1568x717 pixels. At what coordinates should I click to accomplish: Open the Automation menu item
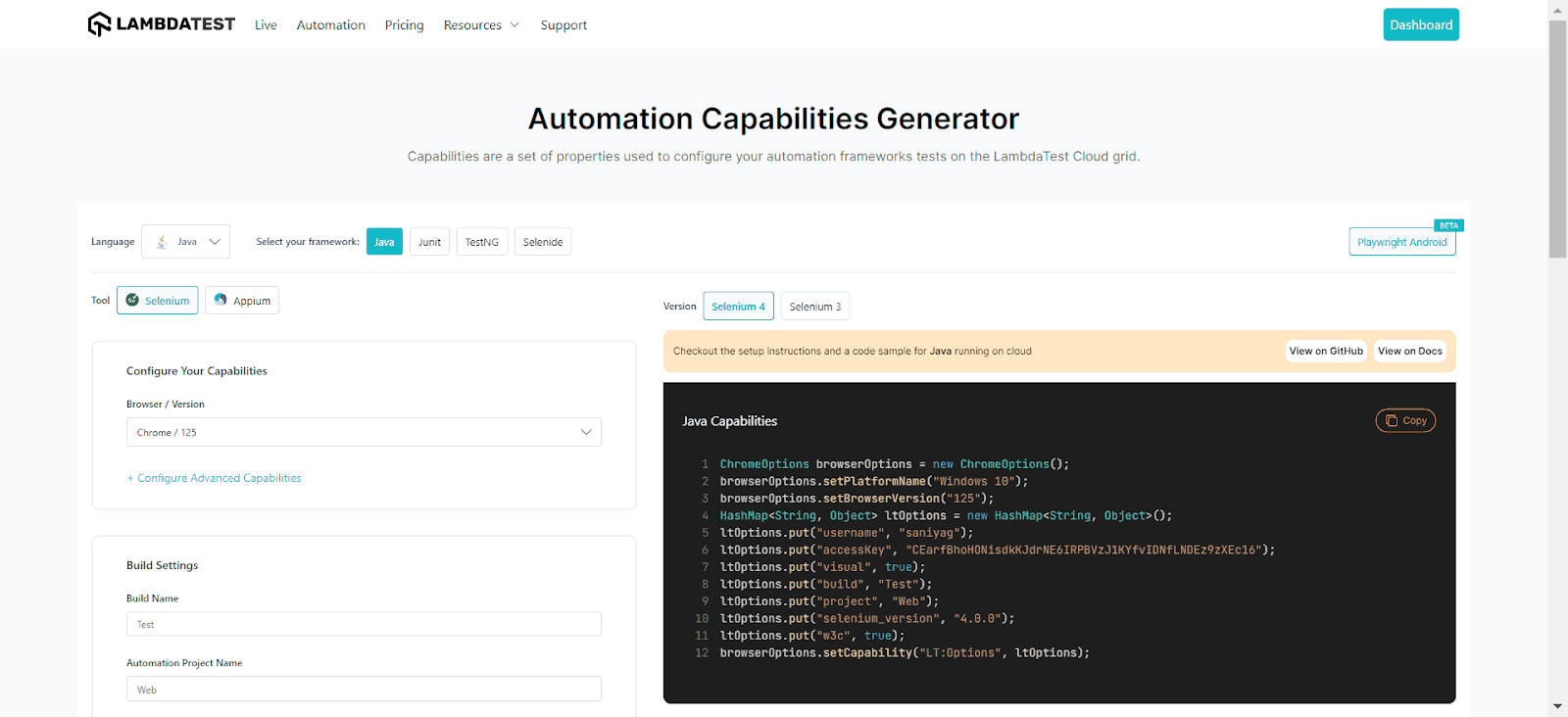pos(331,25)
